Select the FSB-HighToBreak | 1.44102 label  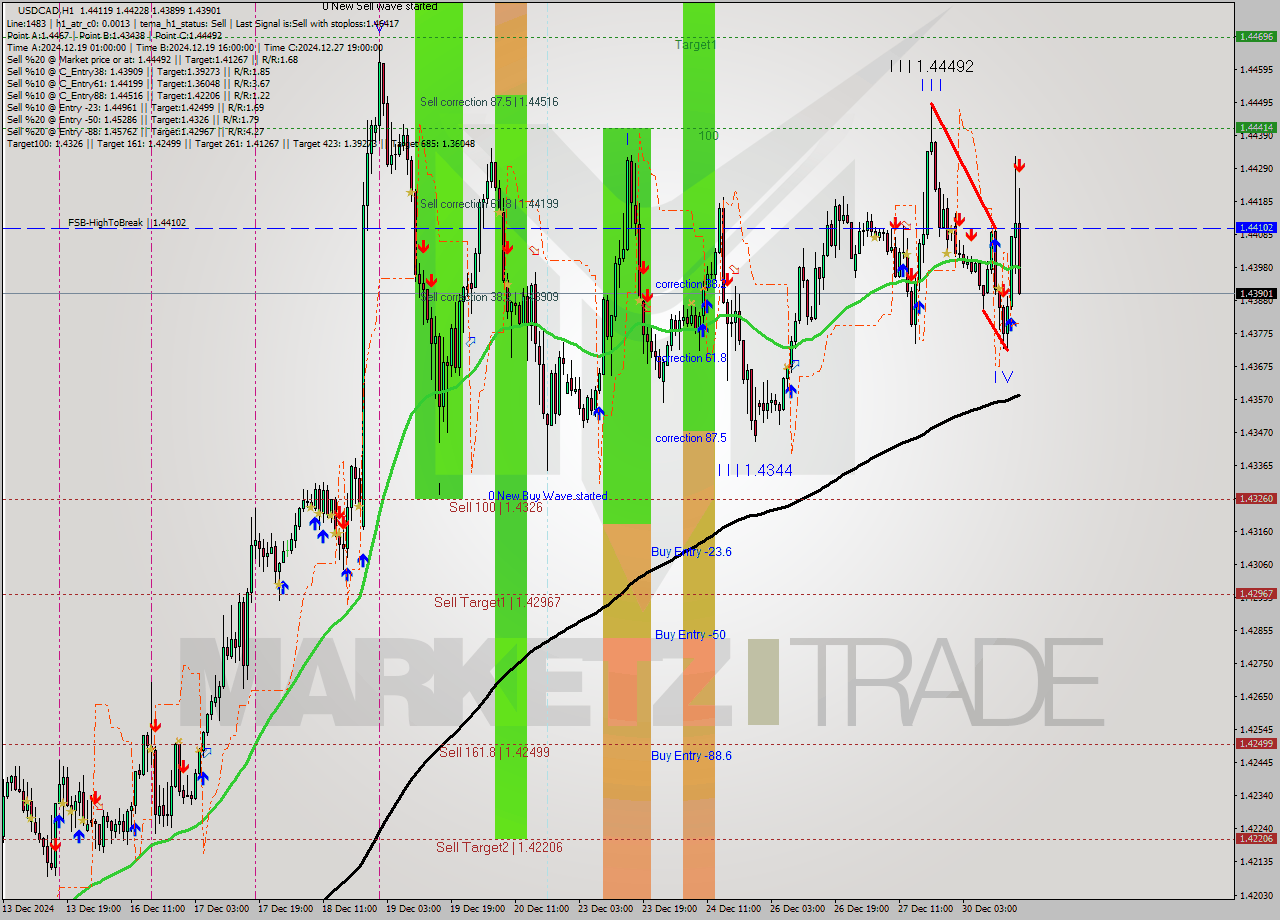(127, 223)
